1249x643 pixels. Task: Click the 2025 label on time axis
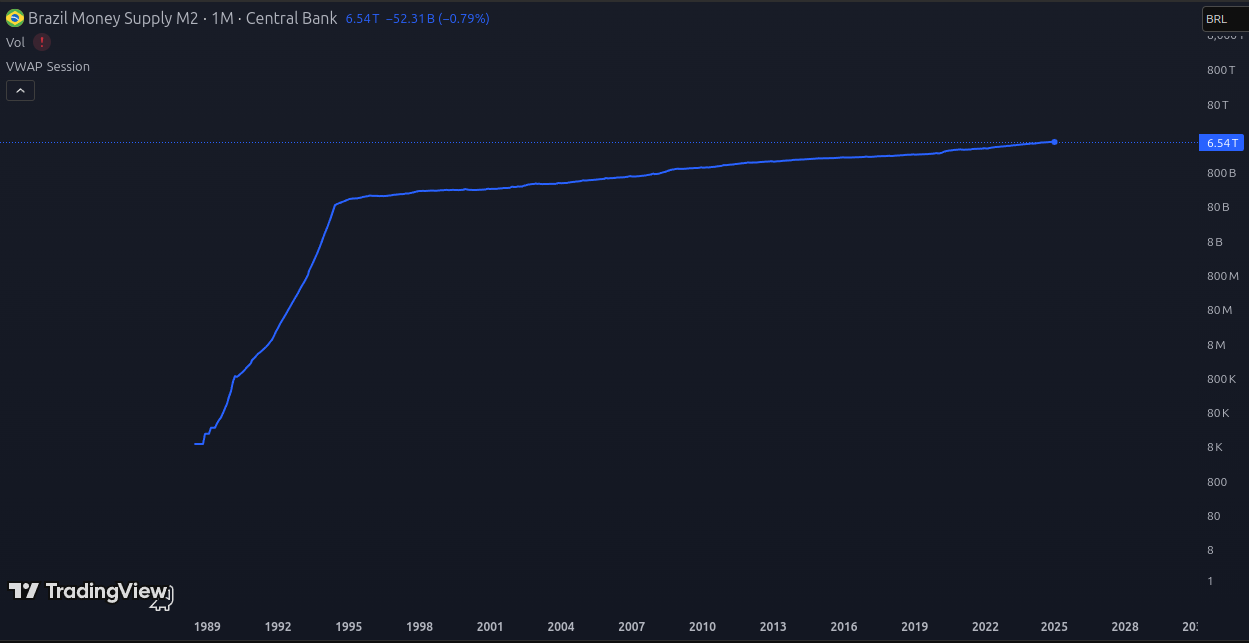coord(1054,627)
